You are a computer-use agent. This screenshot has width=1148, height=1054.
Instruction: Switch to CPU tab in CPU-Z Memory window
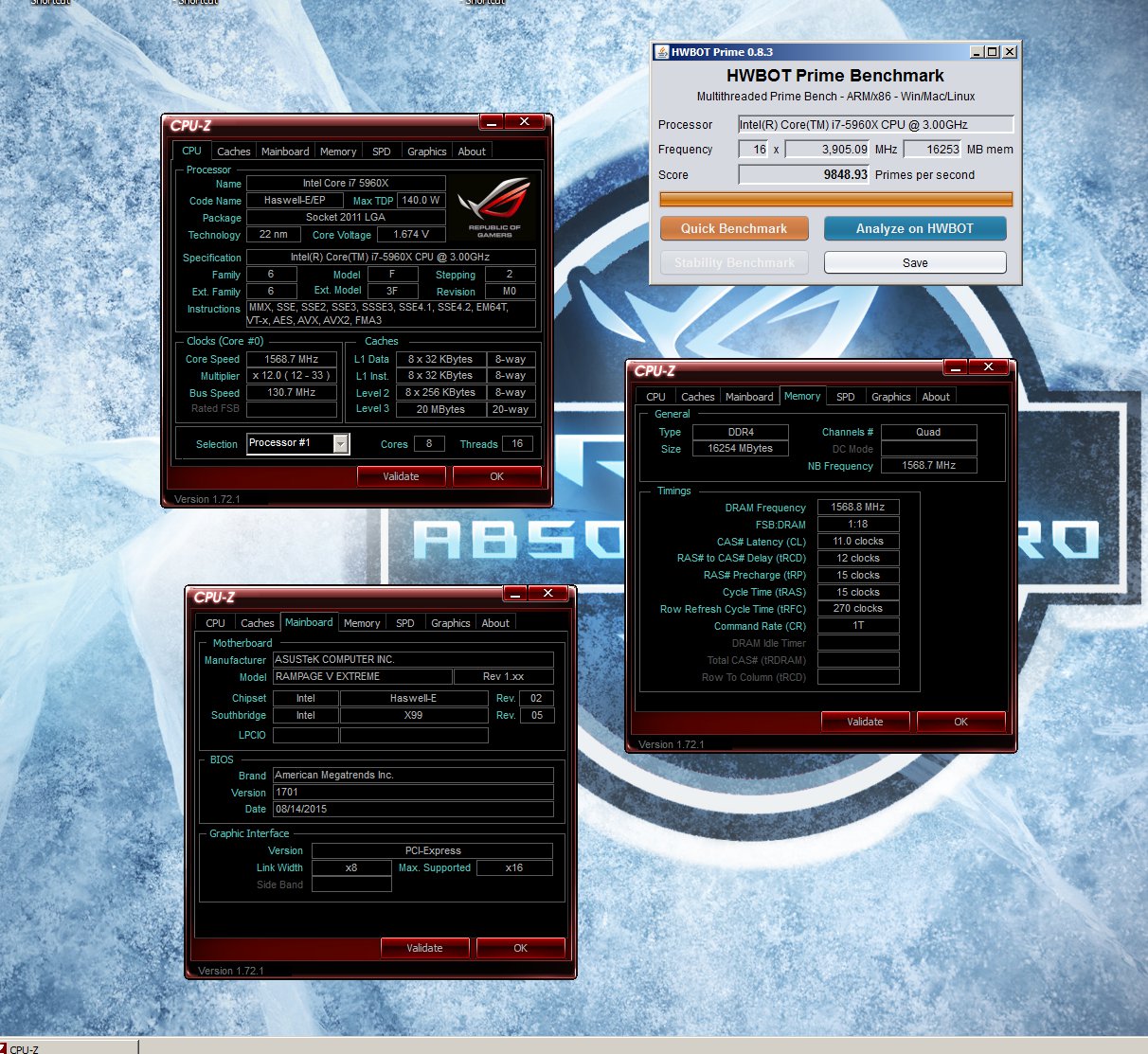(x=656, y=397)
